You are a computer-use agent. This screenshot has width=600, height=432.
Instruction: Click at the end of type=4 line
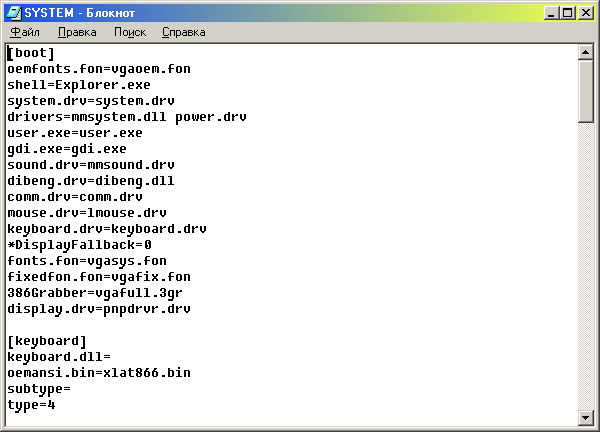click(57, 404)
